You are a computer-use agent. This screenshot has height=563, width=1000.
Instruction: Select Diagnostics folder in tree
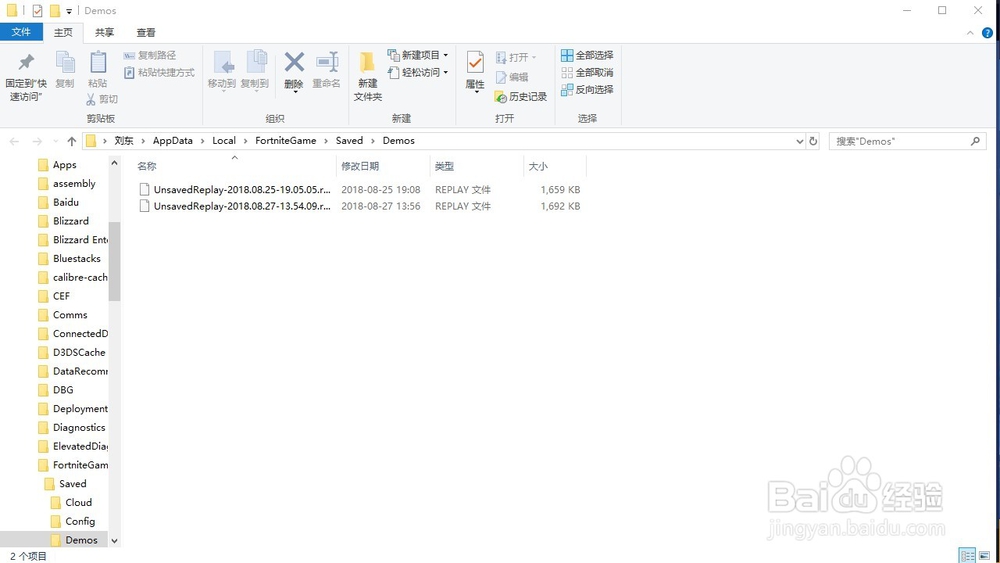[x=78, y=428]
